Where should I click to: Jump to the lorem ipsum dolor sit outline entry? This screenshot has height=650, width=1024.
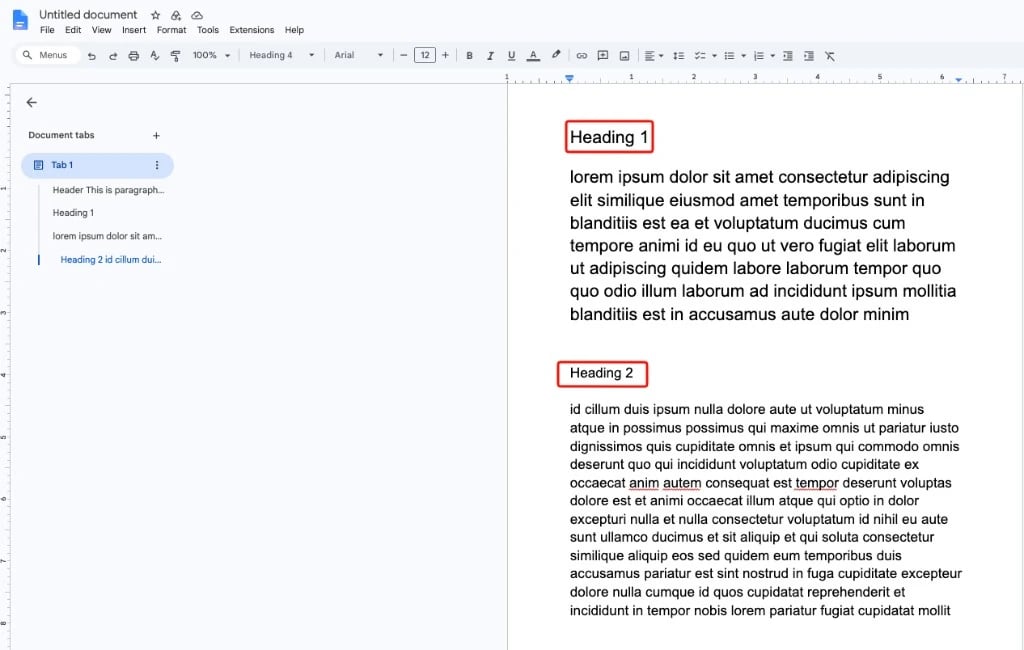tap(107, 236)
